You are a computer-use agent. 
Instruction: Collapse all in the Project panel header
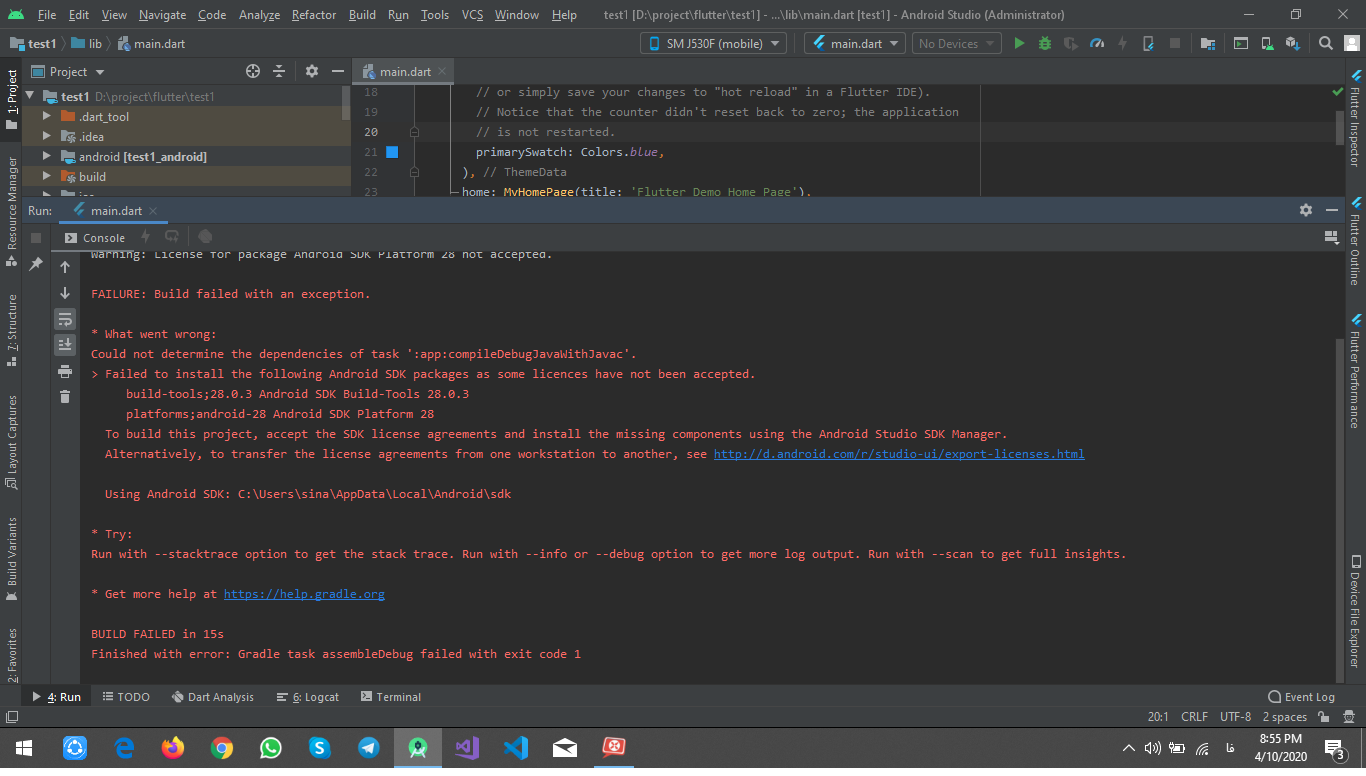coord(279,71)
